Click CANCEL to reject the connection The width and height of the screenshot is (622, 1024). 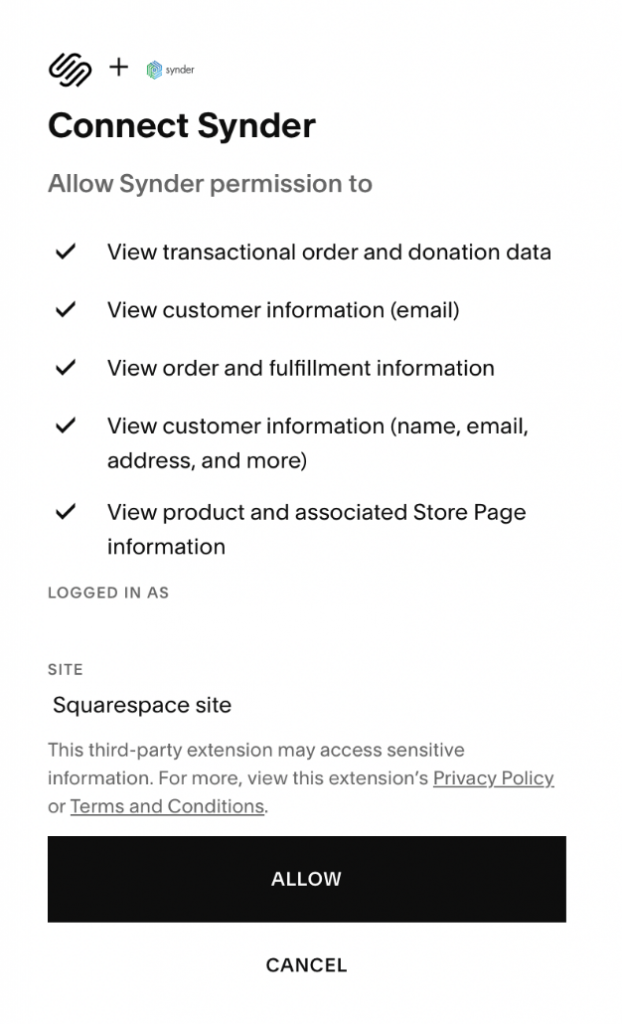(305, 965)
